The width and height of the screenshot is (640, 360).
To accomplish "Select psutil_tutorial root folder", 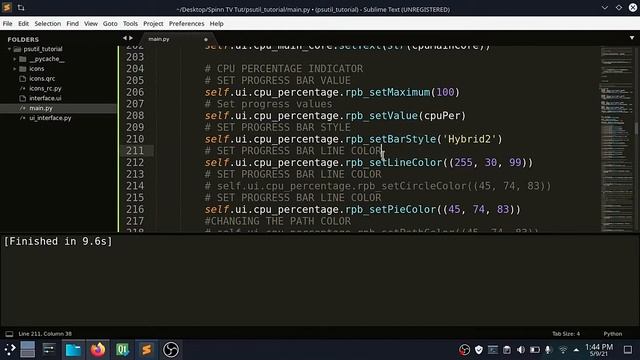I will pos(43,49).
